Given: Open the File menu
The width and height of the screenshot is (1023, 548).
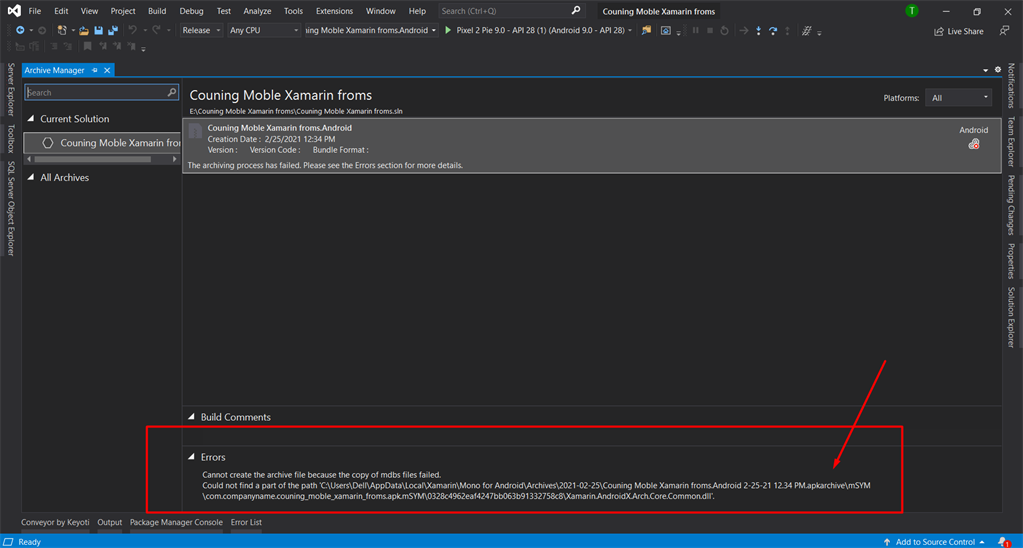Looking at the screenshot, I should pos(35,11).
